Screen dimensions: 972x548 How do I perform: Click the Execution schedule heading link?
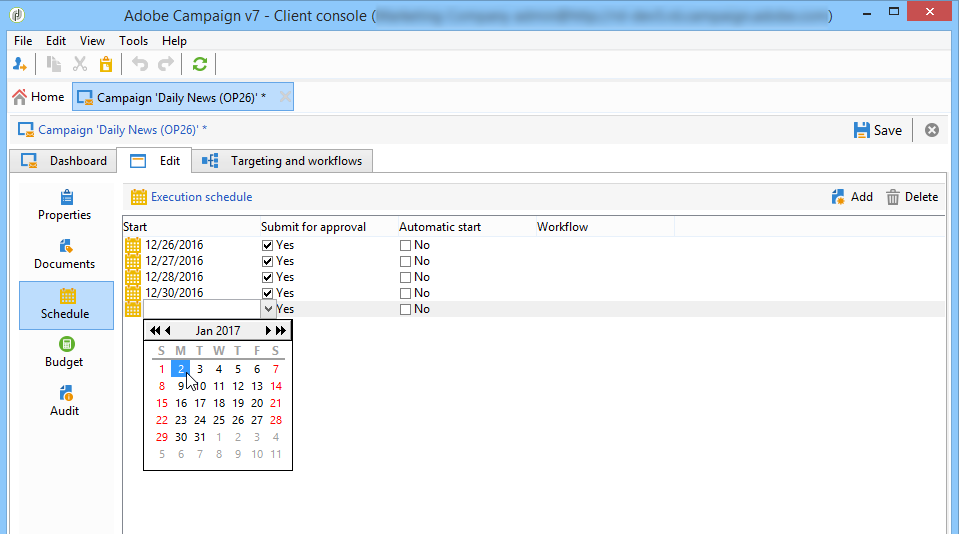(x=201, y=197)
